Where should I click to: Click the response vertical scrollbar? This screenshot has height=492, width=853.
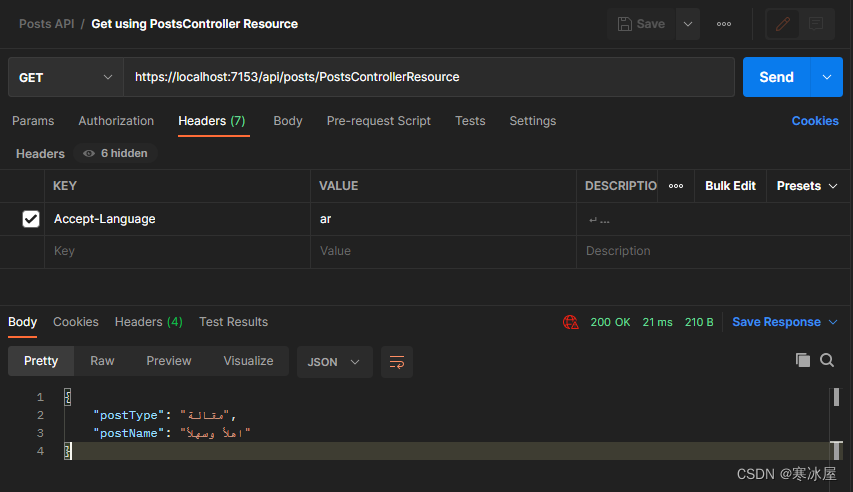point(836,425)
